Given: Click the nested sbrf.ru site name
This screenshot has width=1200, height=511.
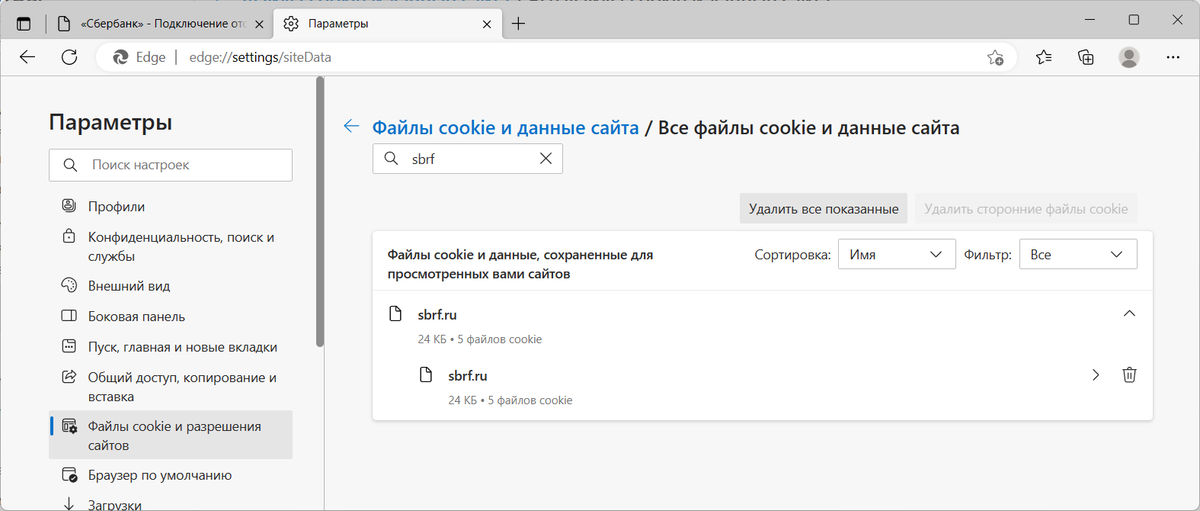Looking at the screenshot, I should [468, 376].
